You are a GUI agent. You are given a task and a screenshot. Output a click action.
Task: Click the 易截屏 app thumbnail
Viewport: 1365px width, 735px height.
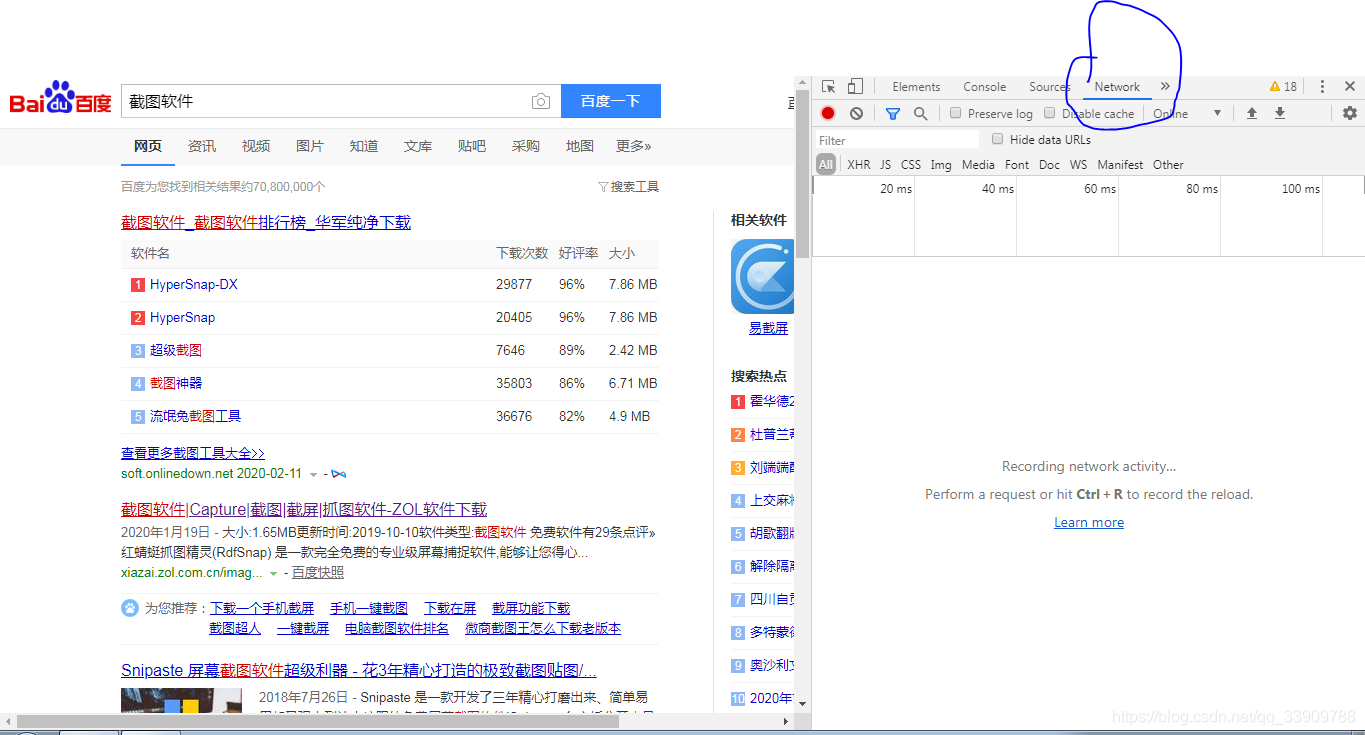click(x=762, y=277)
